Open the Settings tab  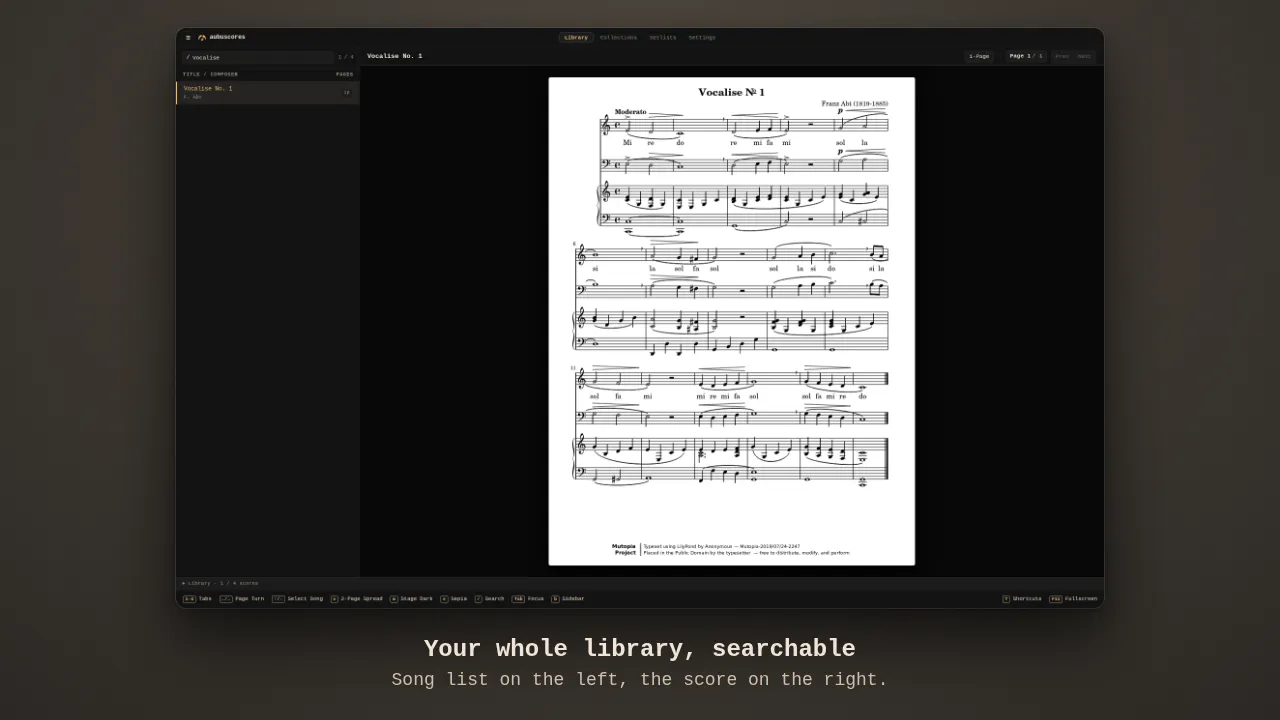(x=702, y=37)
